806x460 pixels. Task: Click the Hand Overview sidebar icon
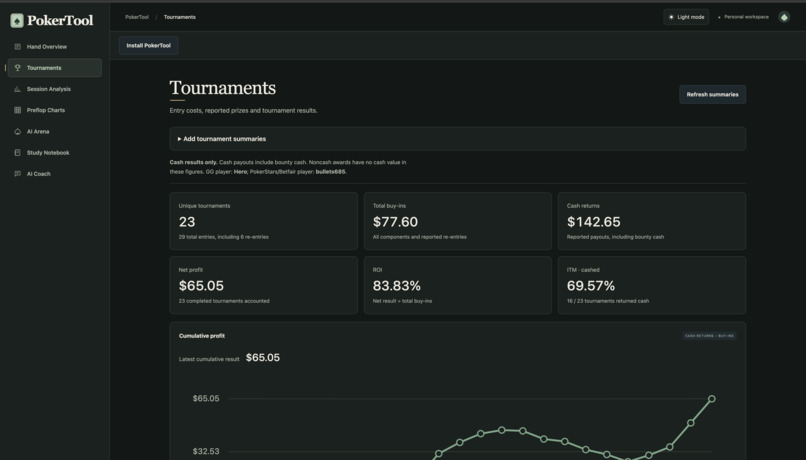(x=17, y=47)
